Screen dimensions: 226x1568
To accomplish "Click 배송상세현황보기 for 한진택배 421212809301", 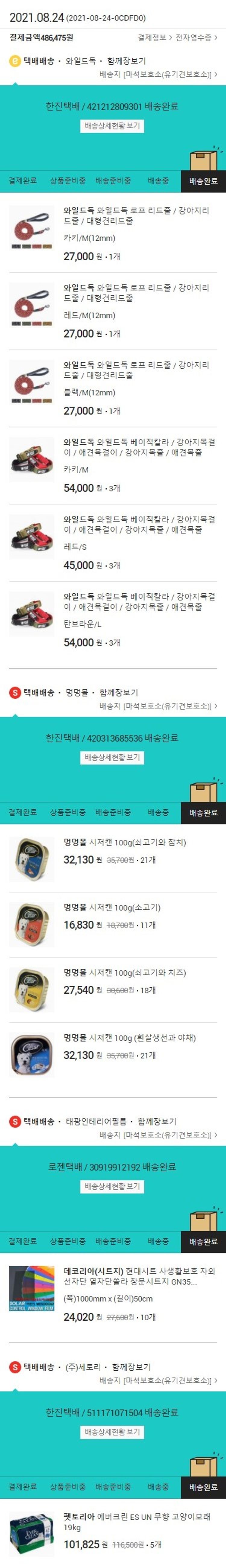I will click(x=112, y=126).
